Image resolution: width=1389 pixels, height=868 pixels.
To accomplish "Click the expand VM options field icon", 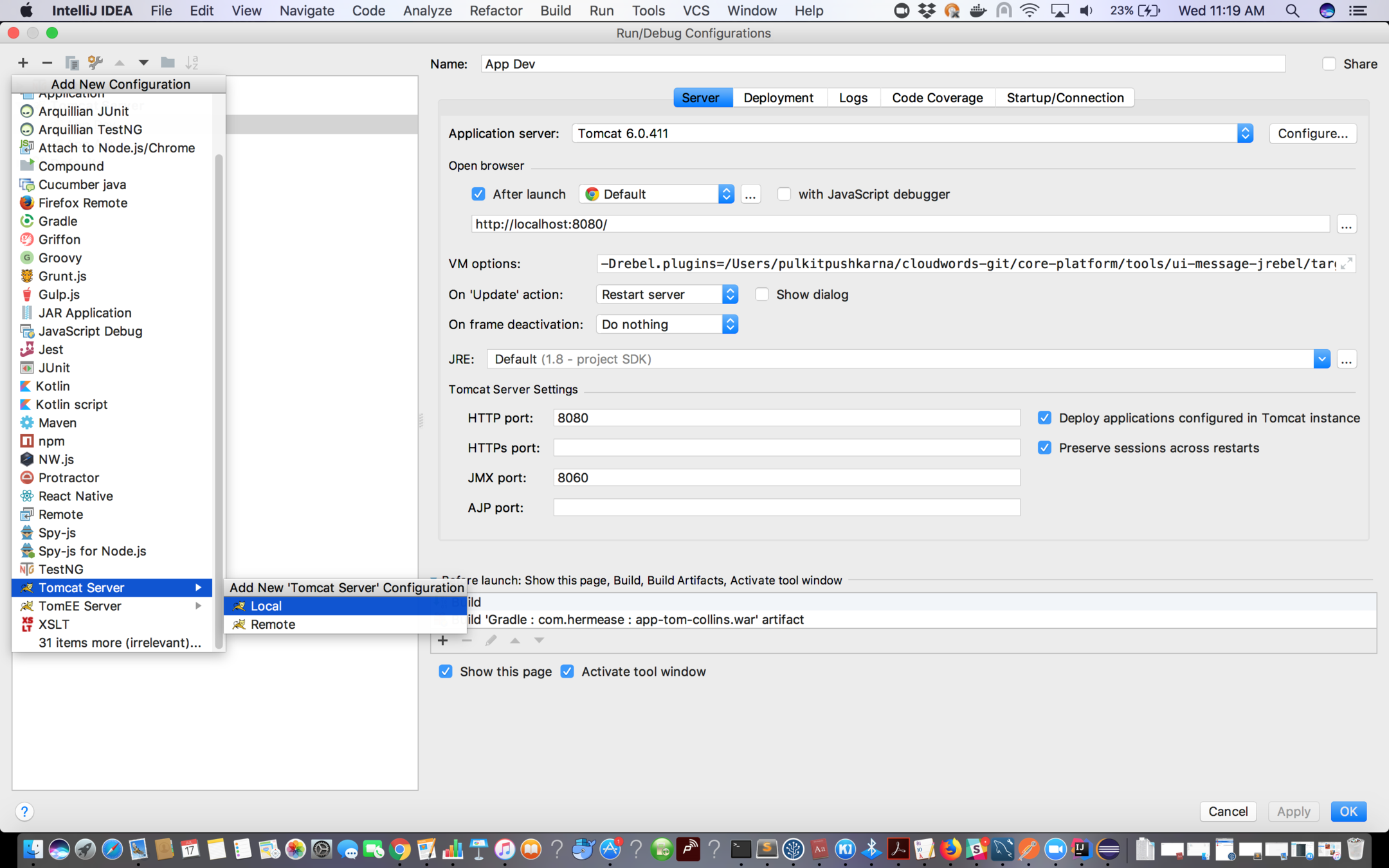I will coord(1347,264).
